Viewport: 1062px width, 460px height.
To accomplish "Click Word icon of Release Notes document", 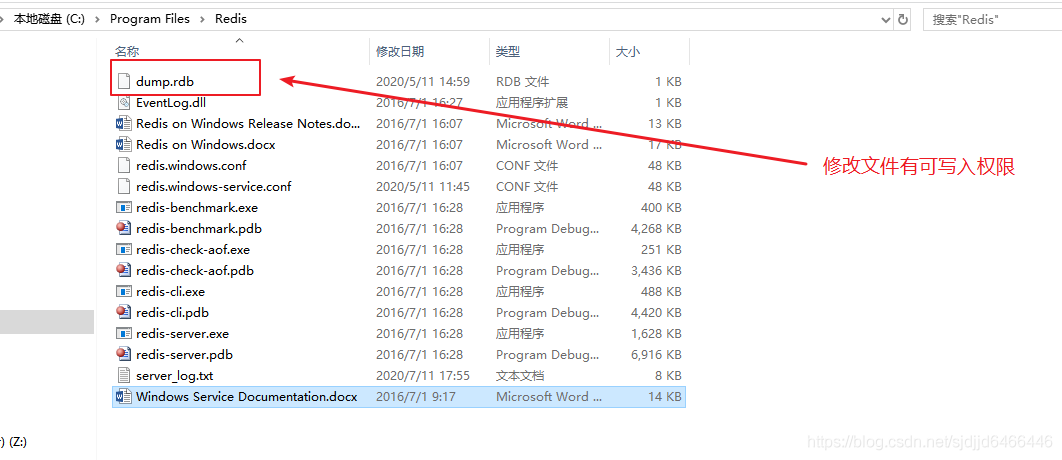I will (x=123, y=123).
